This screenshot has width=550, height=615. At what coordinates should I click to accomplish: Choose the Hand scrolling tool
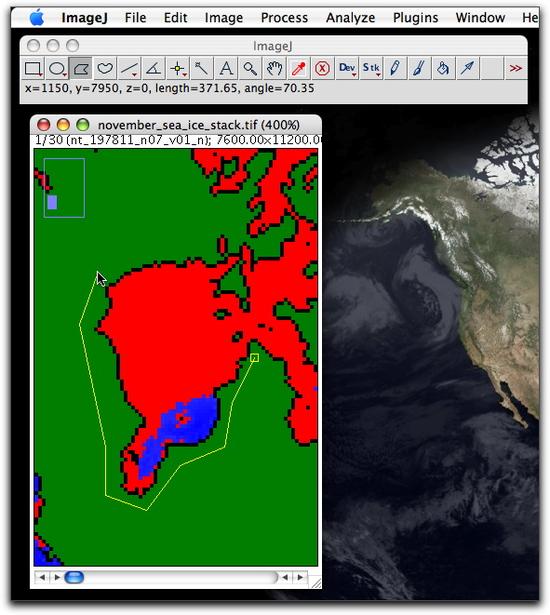274,69
